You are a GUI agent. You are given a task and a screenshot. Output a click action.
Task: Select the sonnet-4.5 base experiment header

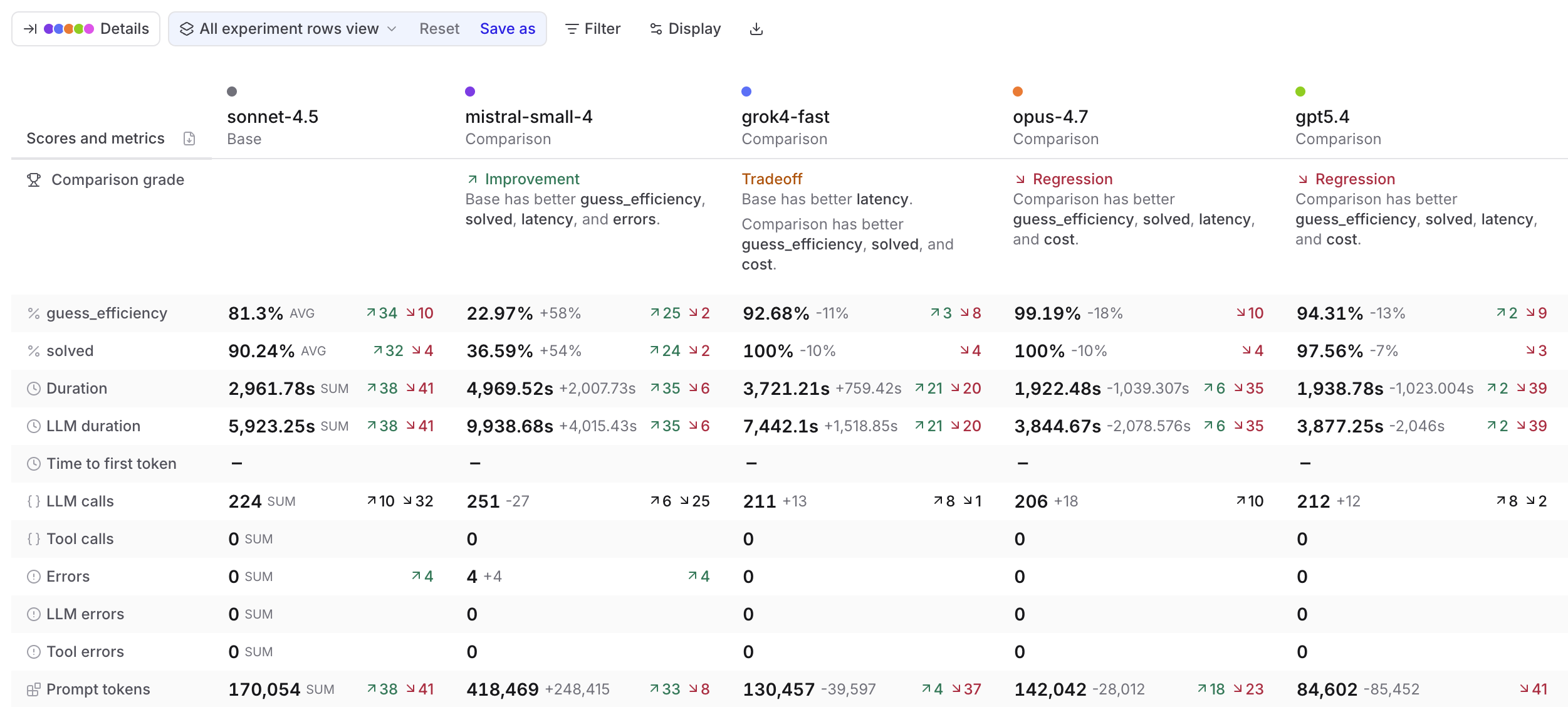pos(273,117)
